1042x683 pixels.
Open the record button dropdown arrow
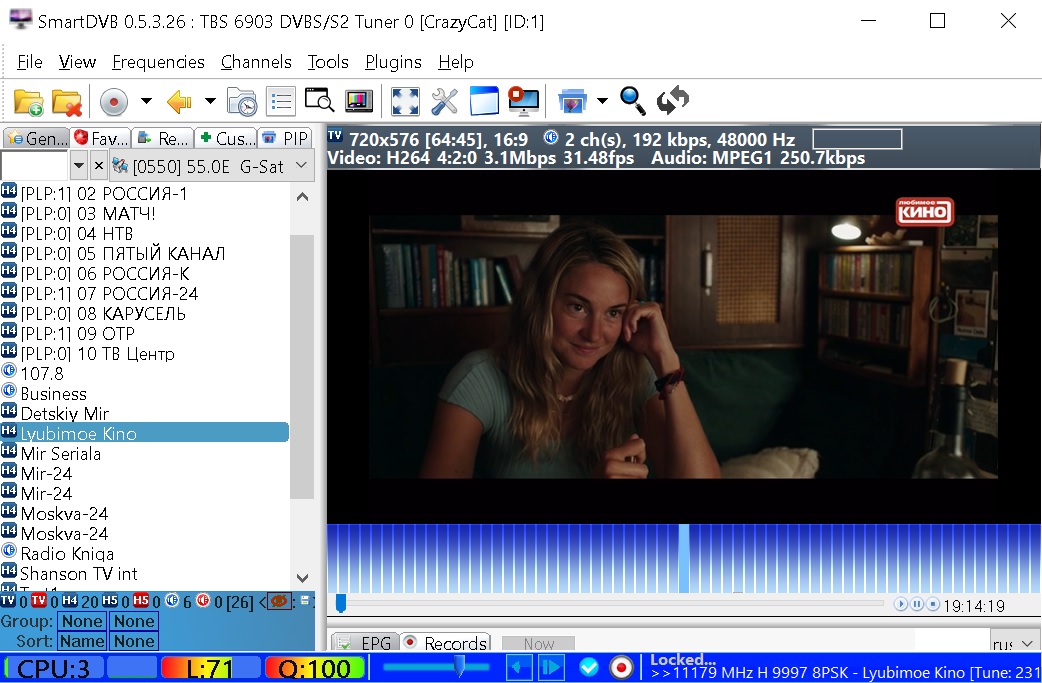(146, 102)
